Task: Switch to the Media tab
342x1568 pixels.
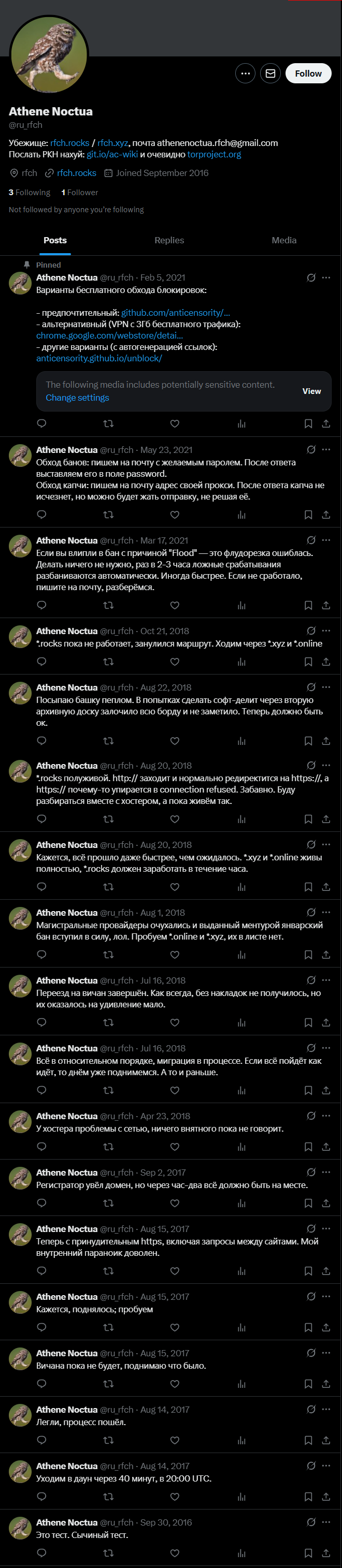Action: 284,240
